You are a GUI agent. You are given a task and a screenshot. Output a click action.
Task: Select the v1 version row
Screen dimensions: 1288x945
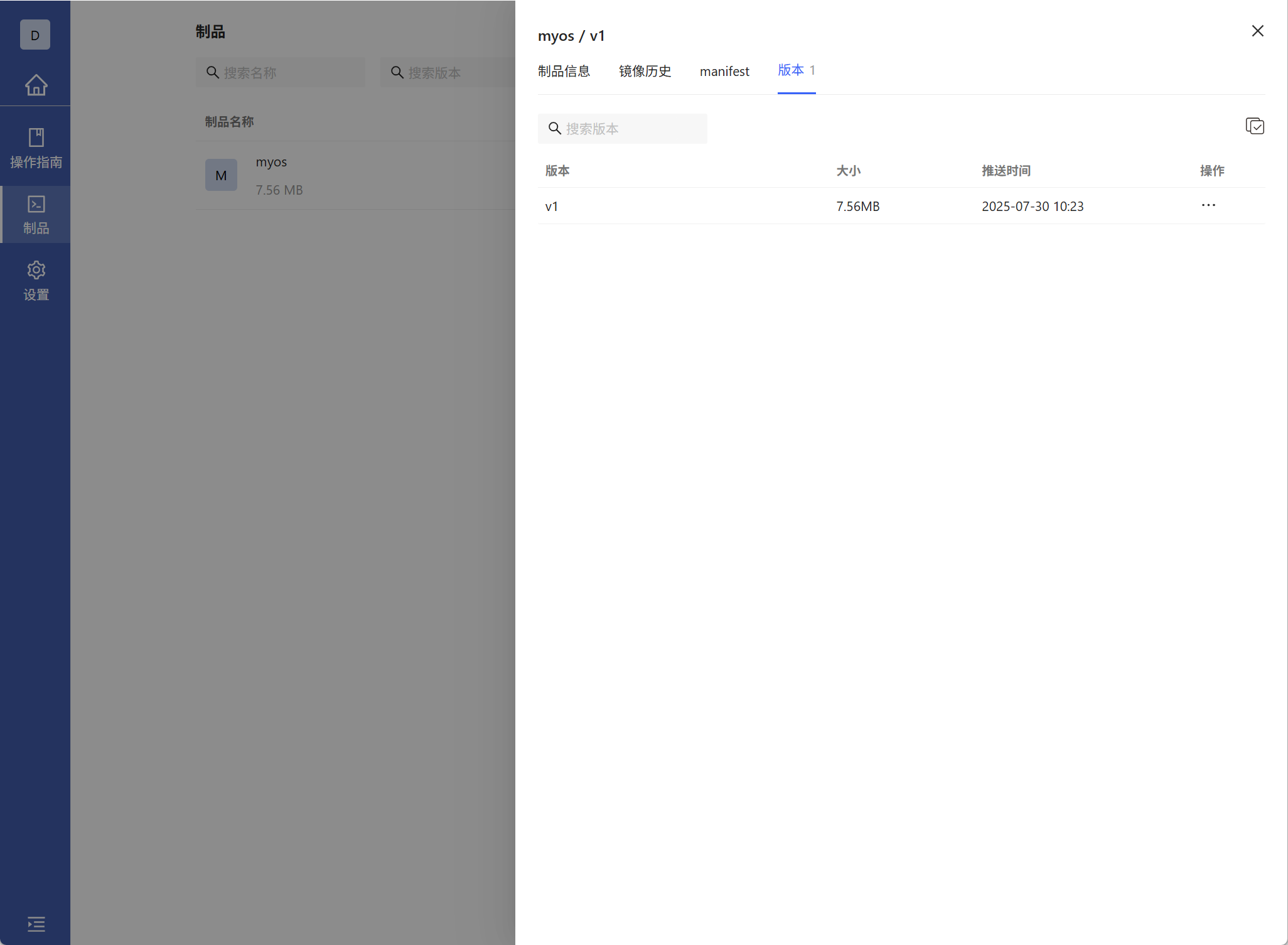552,206
